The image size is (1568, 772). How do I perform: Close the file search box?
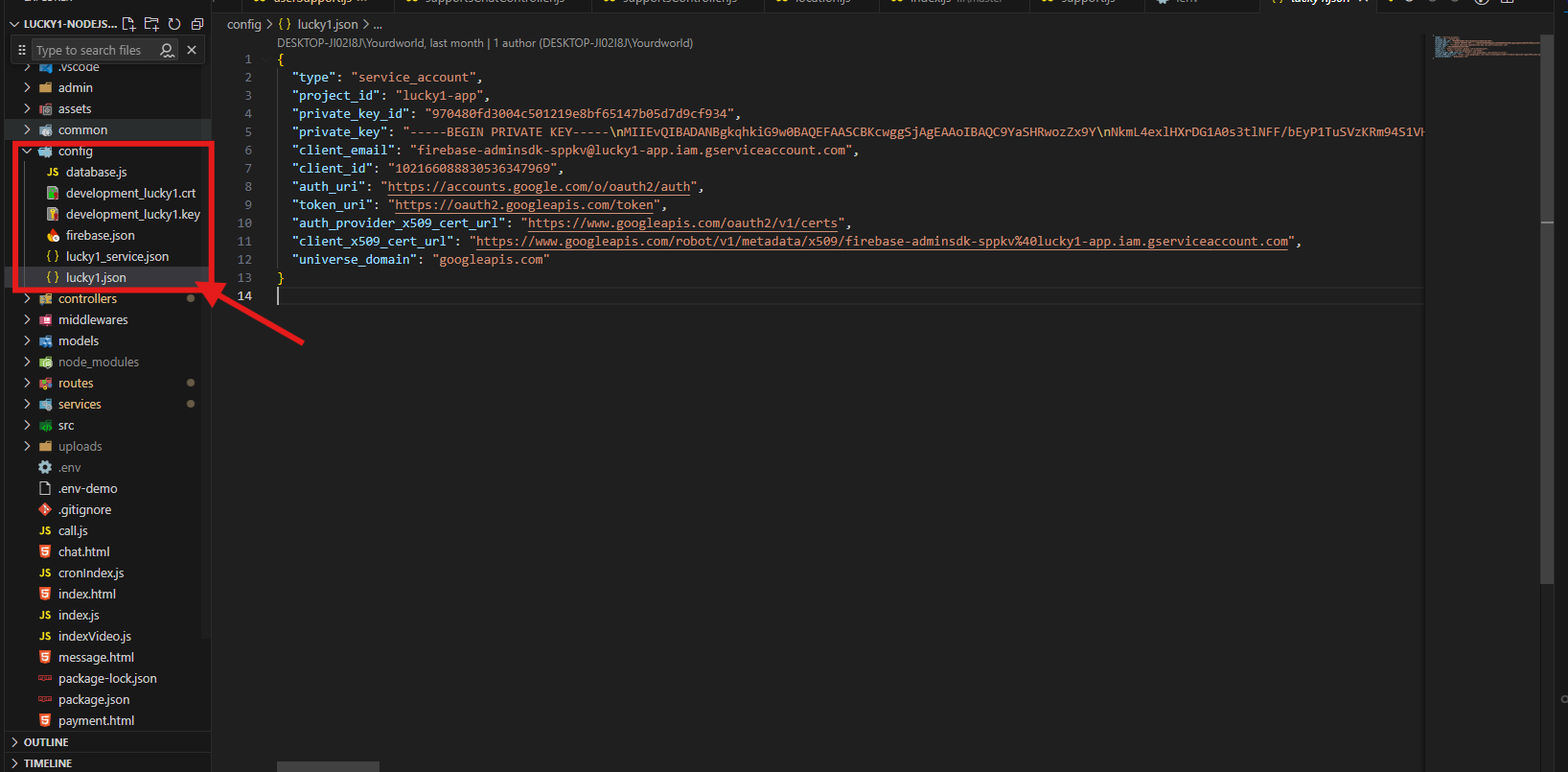[192, 50]
